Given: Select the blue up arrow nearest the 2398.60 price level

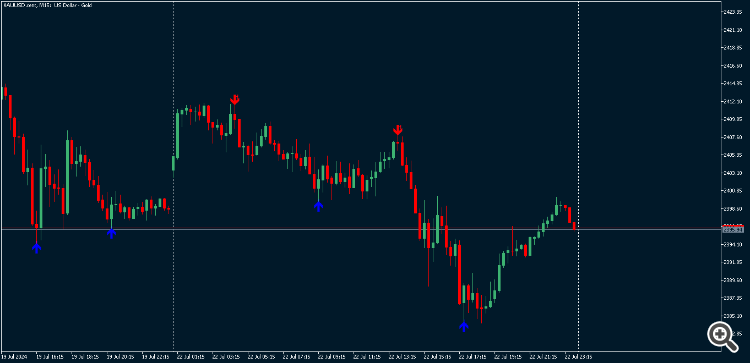Looking at the screenshot, I should [318, 206].
